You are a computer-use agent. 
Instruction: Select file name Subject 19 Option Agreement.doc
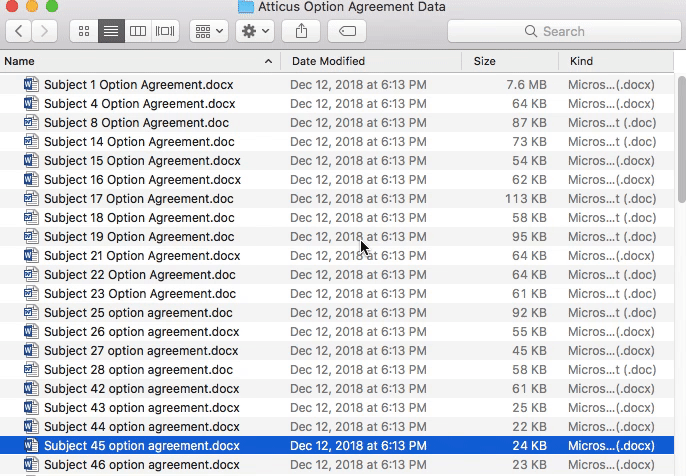139,237
